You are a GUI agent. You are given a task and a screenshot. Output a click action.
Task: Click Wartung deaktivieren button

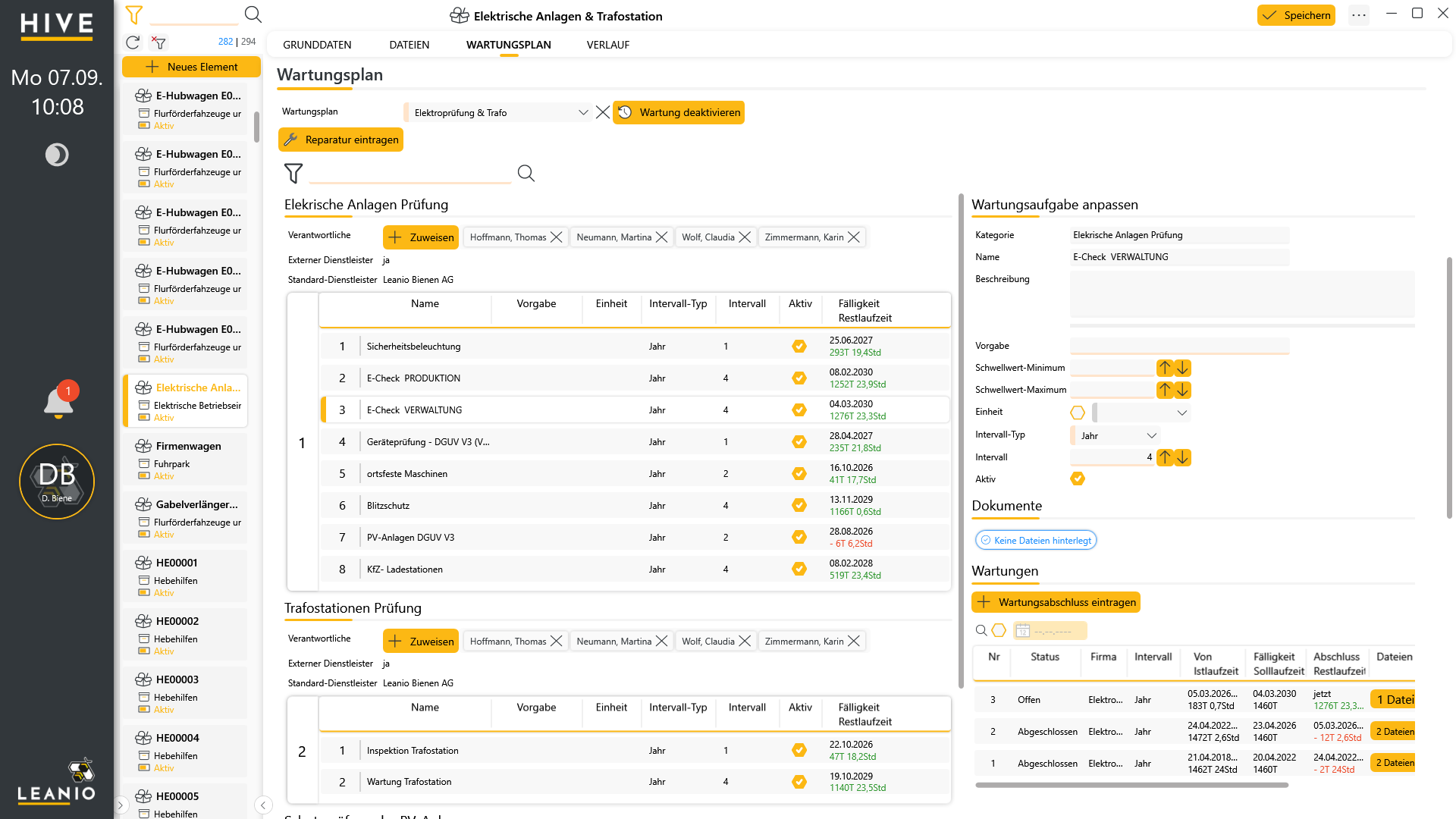click(679, 112)
